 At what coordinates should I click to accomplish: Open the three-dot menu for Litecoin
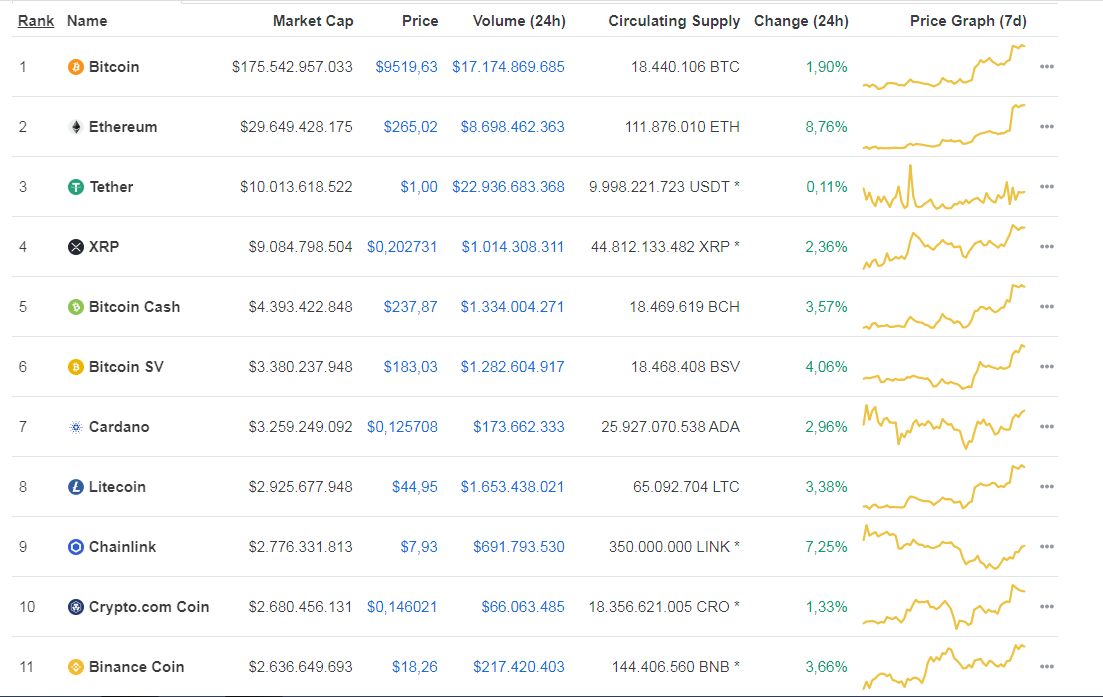1047,487
